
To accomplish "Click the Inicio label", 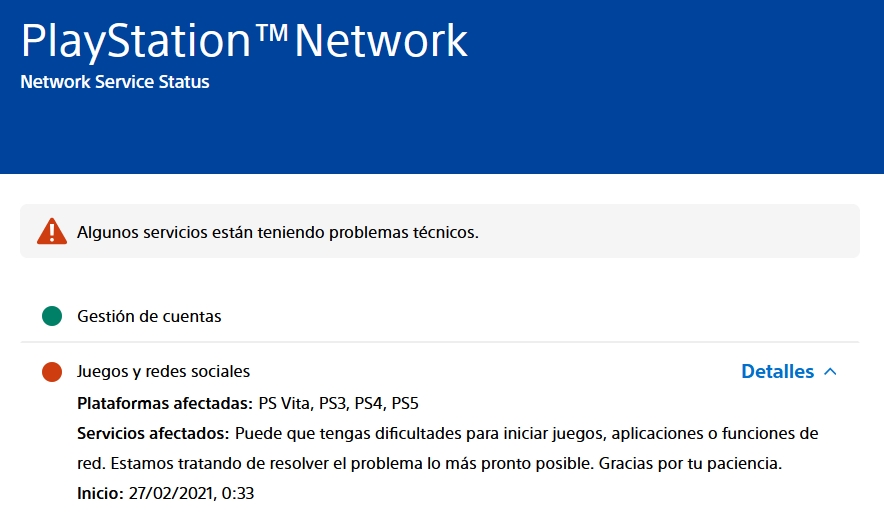I will click(100, 494).
